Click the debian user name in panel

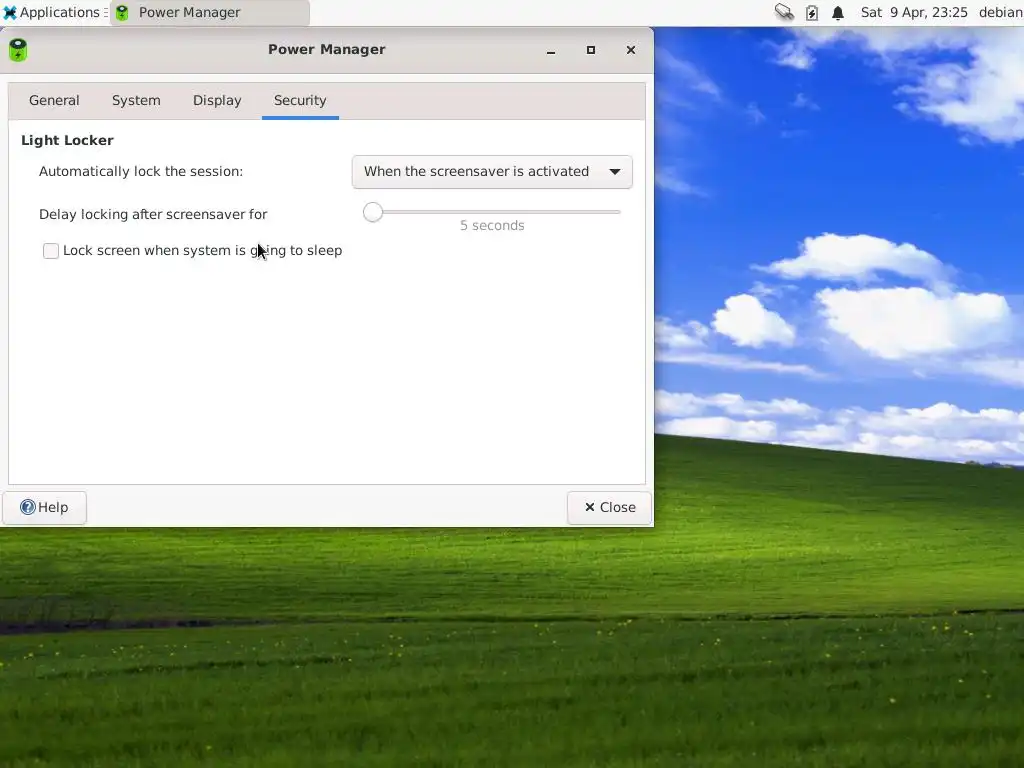coord(1000,12)
